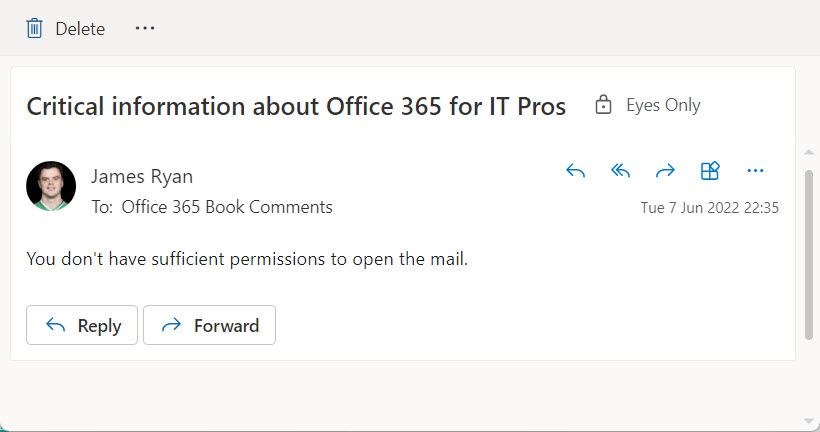Open the apps add-in icon
This screenshot has width=820, height=432.
(710, 170)
